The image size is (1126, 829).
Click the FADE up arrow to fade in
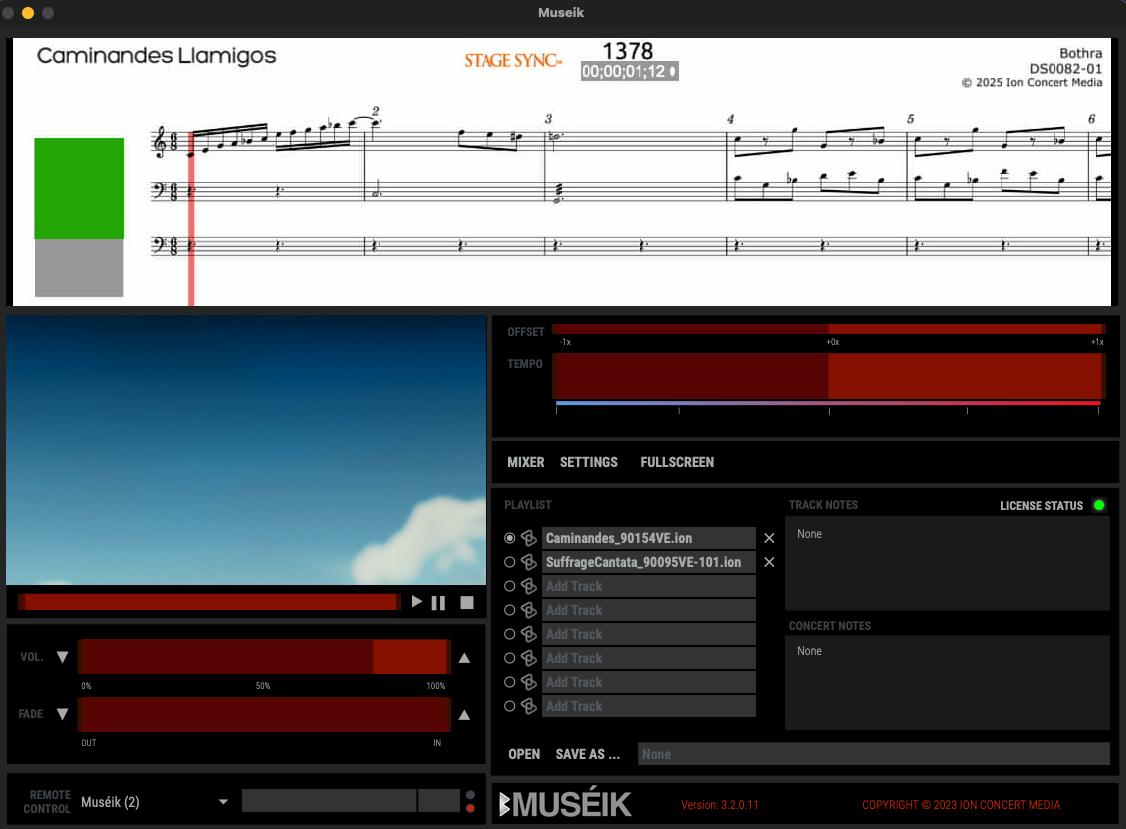[x=465, y=714]
